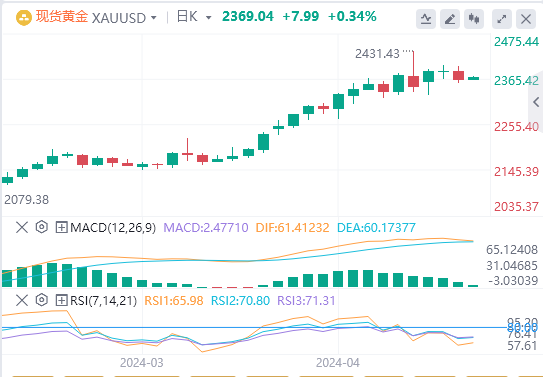
Task: Click the 2024-03 date axis label
Action: [142, 363]
